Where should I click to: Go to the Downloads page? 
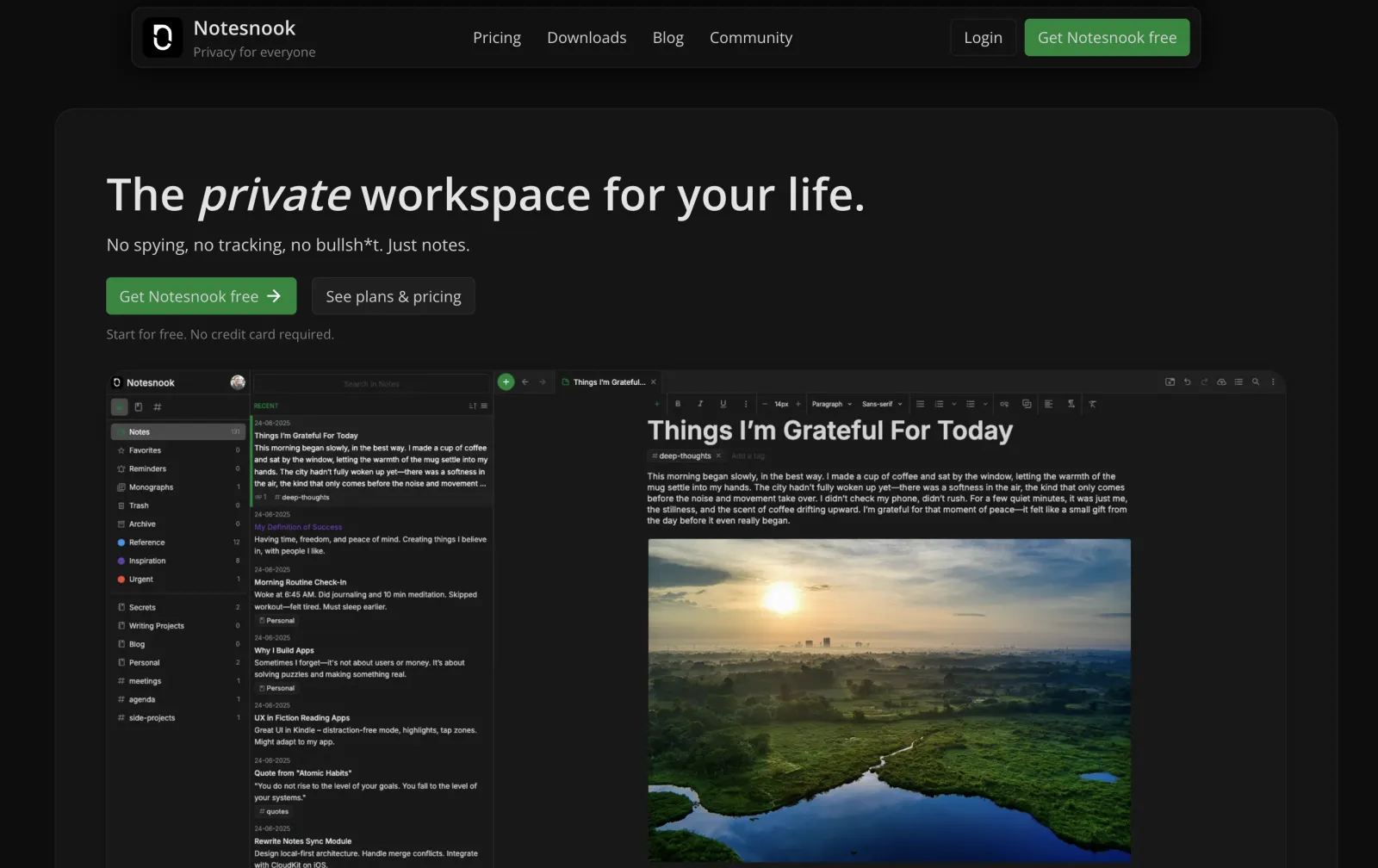(x=587, y=38)
